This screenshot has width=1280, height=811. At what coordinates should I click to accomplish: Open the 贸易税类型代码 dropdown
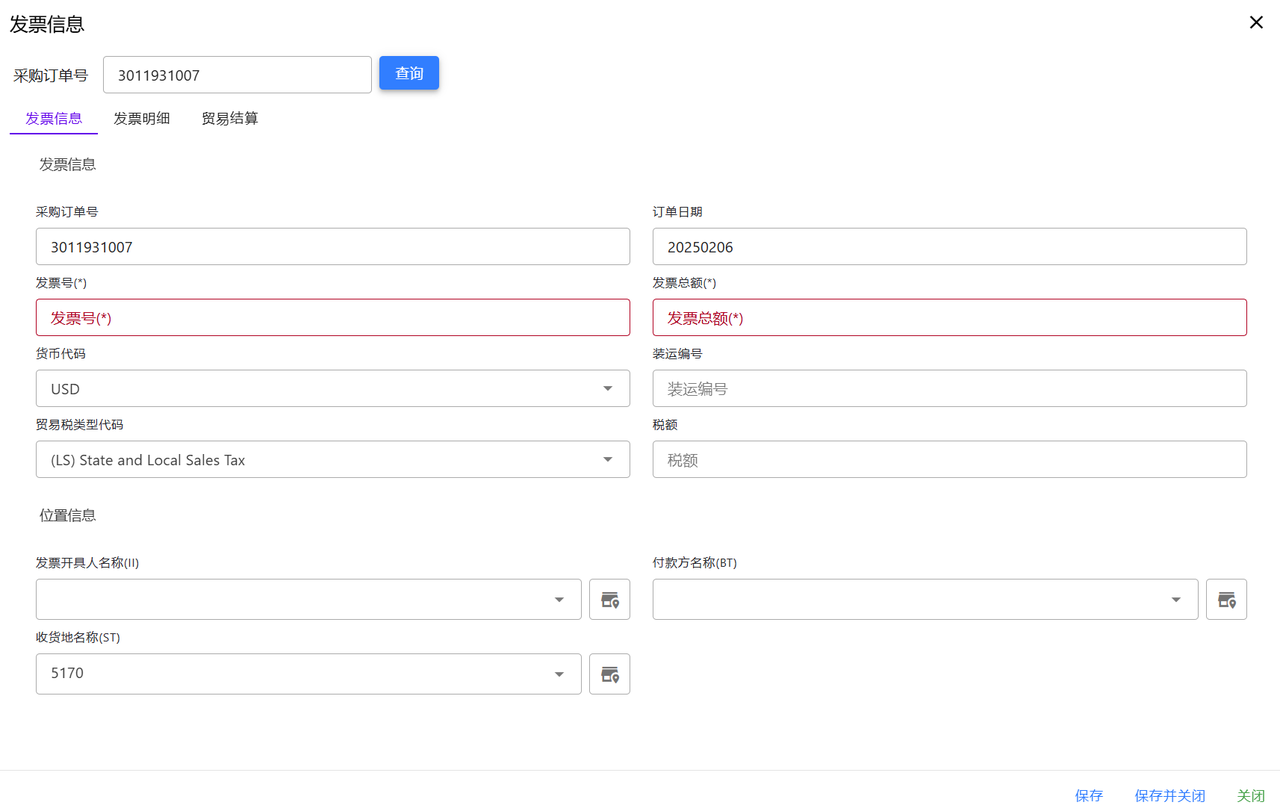tap(607, 460)
